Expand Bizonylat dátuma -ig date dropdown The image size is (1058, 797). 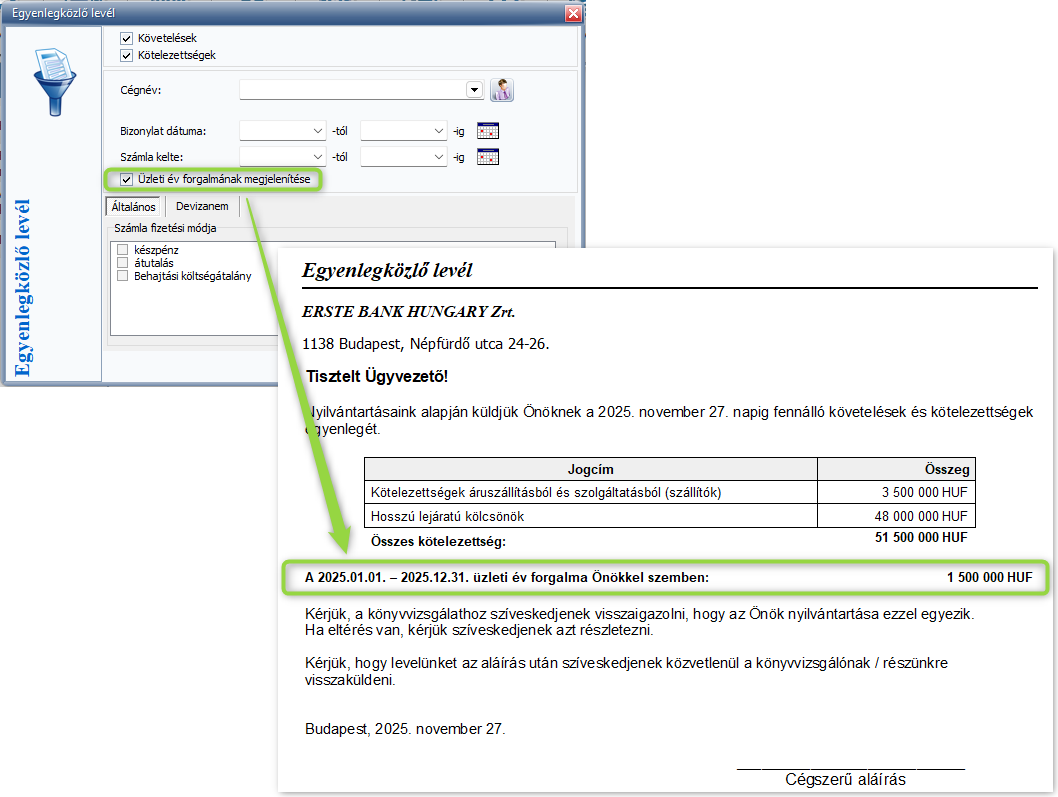pyautogui.click(x=439, y=131)
